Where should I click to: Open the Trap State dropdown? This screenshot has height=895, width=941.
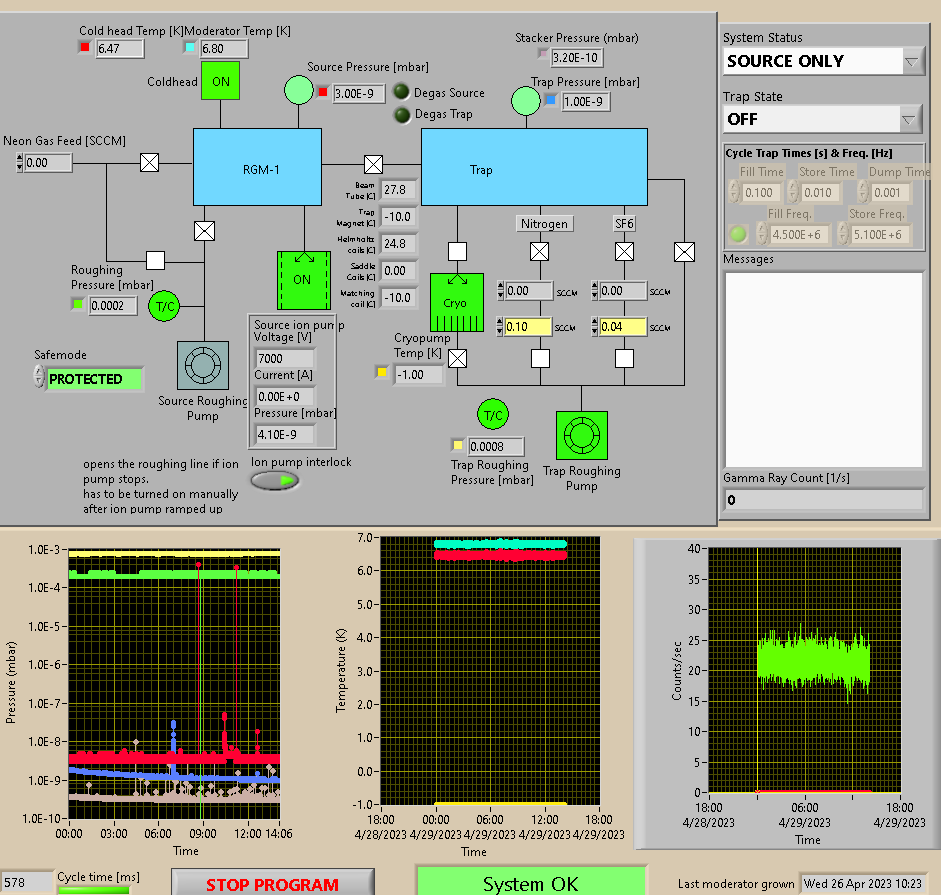pyautogui.click(x=909, y=119)
